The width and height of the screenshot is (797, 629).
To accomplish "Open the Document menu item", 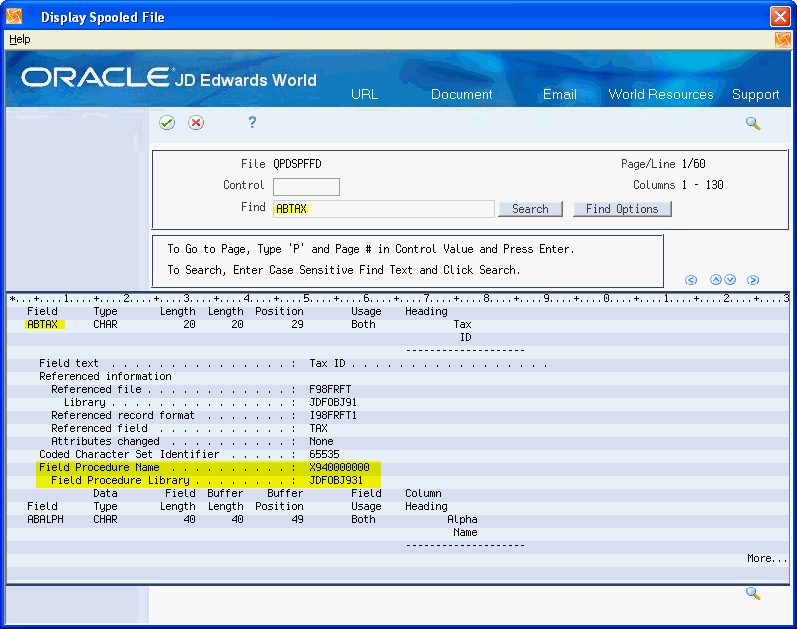I will tap(462, 94).
